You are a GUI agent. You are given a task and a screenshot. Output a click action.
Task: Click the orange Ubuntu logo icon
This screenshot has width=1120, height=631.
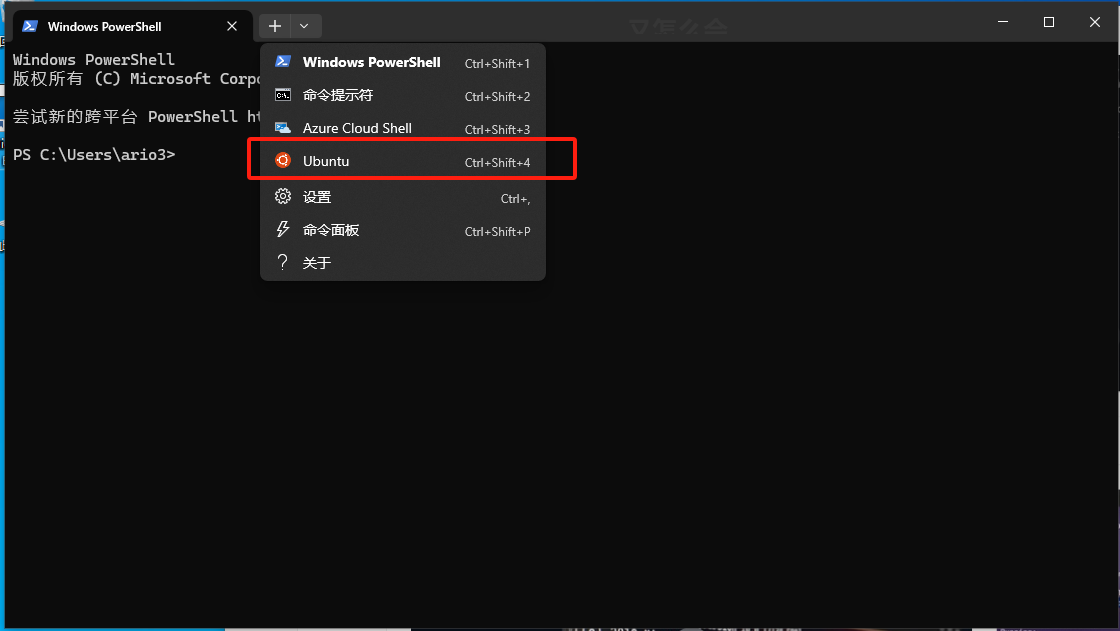pos(283,160)
